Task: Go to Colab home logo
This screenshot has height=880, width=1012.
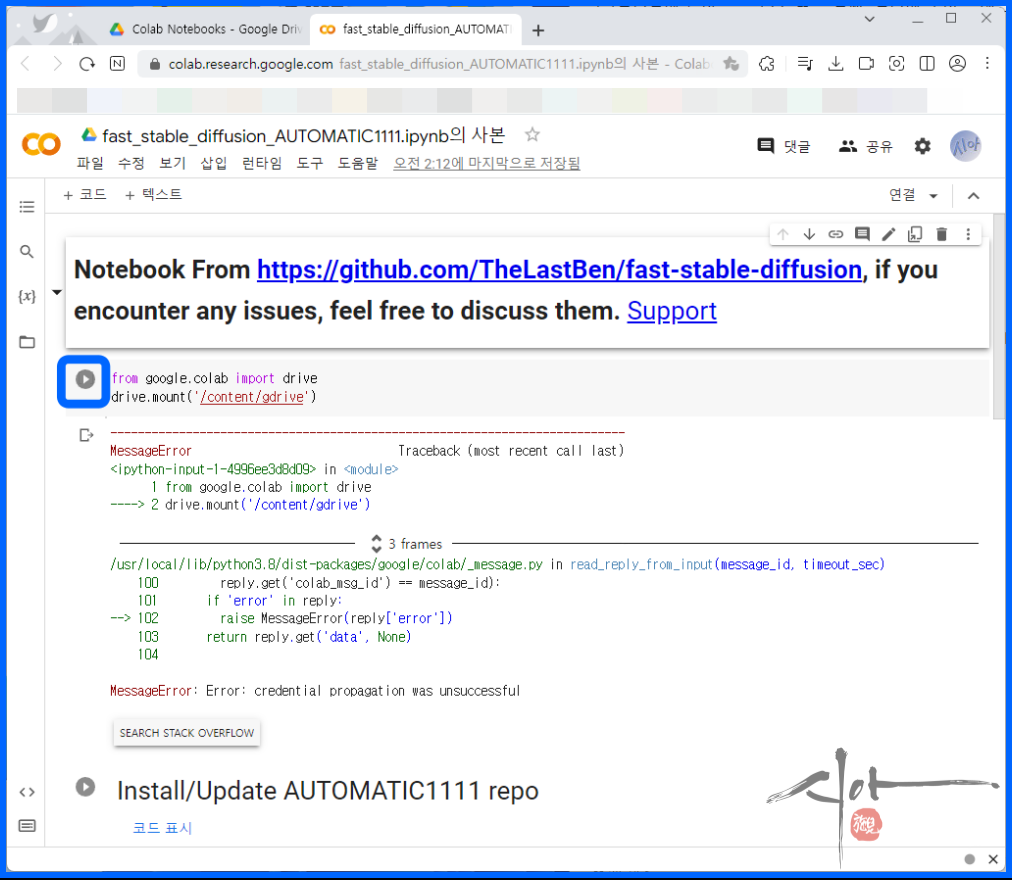Action: click(x=41, y=145)
